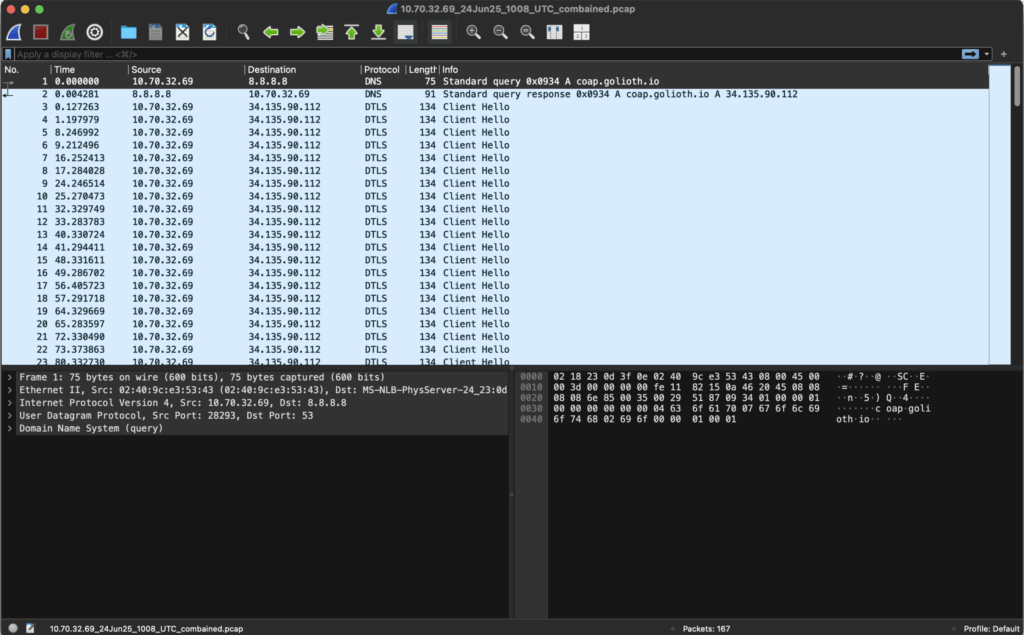Screen dimensions: 1024x635
Task: Stop capturing packets with red square icon
Action: 41,32
